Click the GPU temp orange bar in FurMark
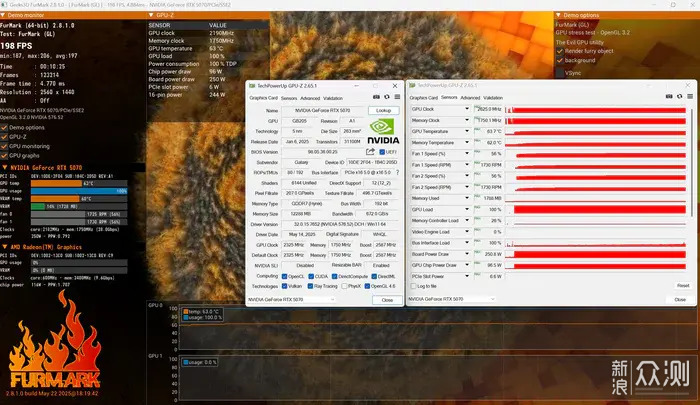 [56, 184]
